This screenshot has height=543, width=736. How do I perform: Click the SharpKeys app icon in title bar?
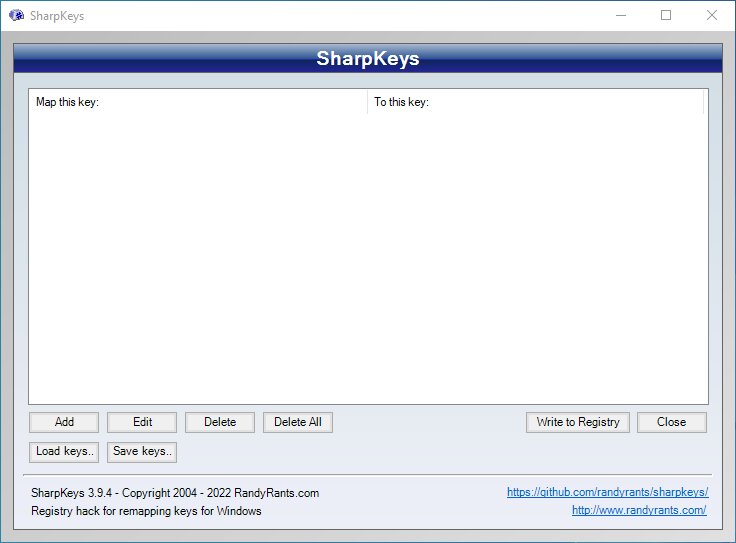coord(16,16)
